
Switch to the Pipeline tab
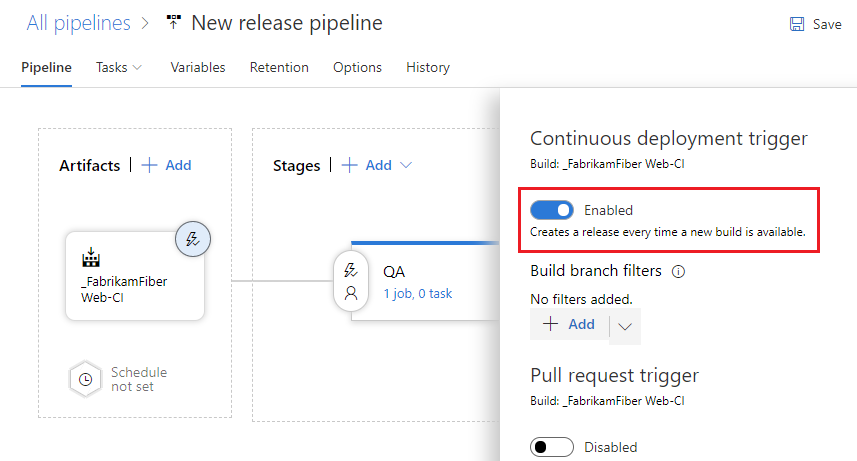tap(46, 67)
